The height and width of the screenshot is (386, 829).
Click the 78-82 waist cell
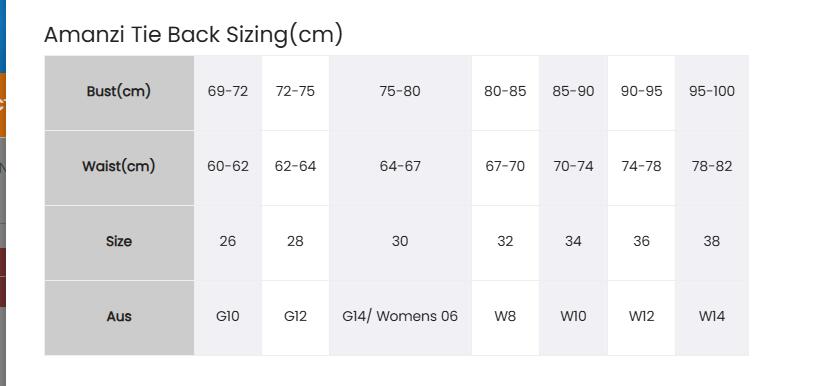coord(712,168)
